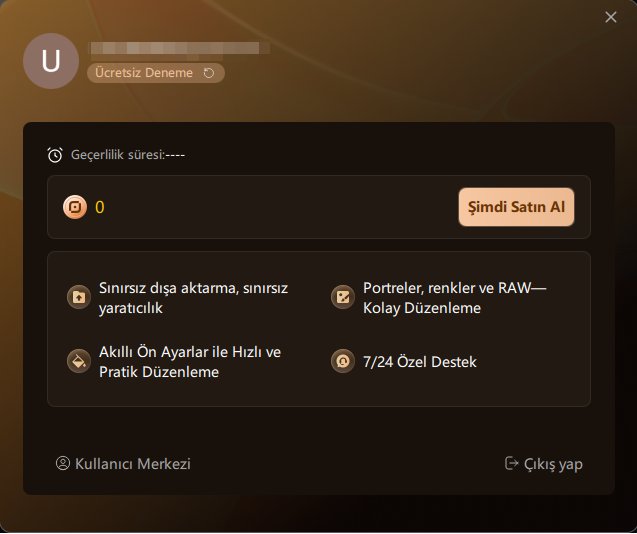Click the alarm clock icon near Geçerlilik süresi
637x534 pixels.
pos(55,155)
